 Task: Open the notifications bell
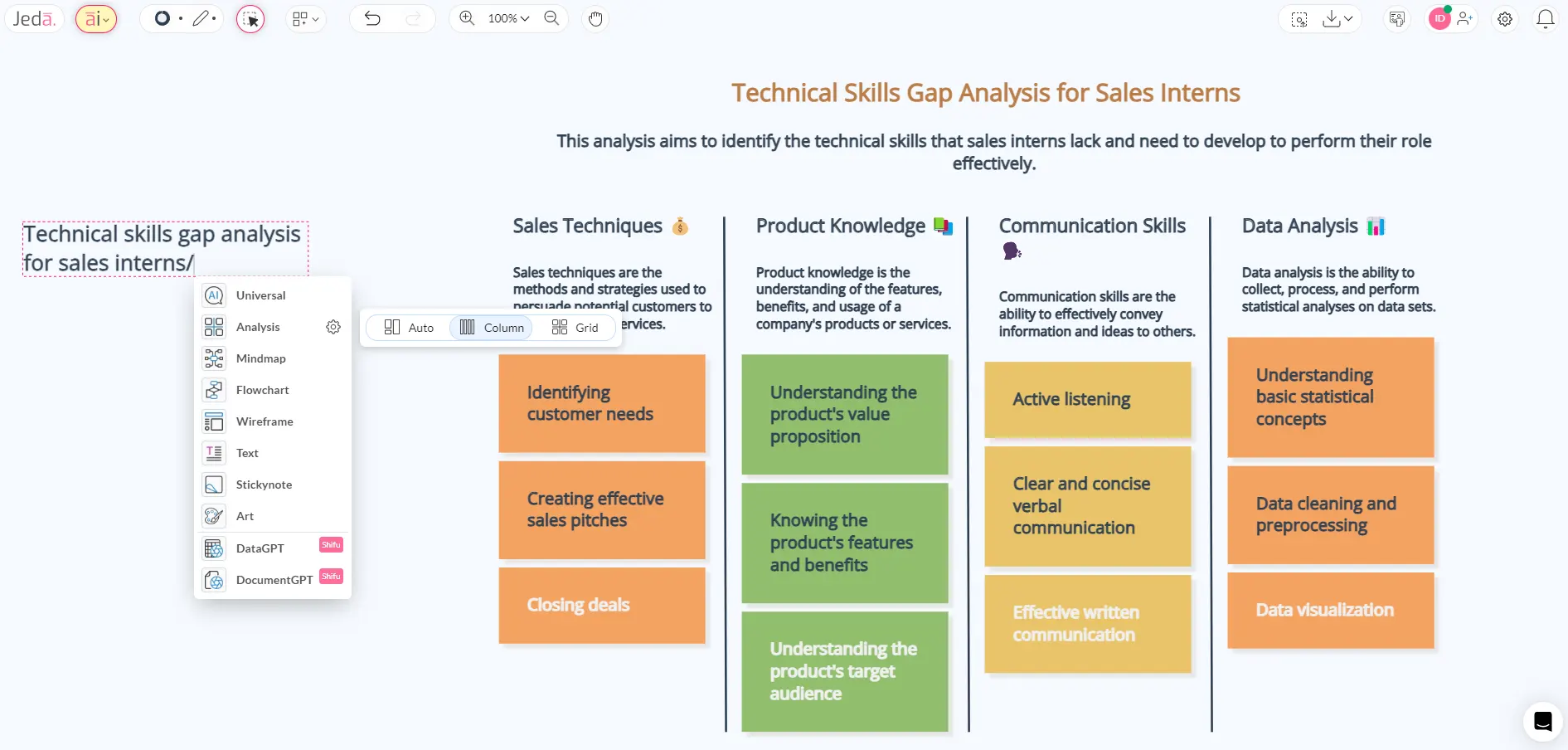[x=1546, y=18]
